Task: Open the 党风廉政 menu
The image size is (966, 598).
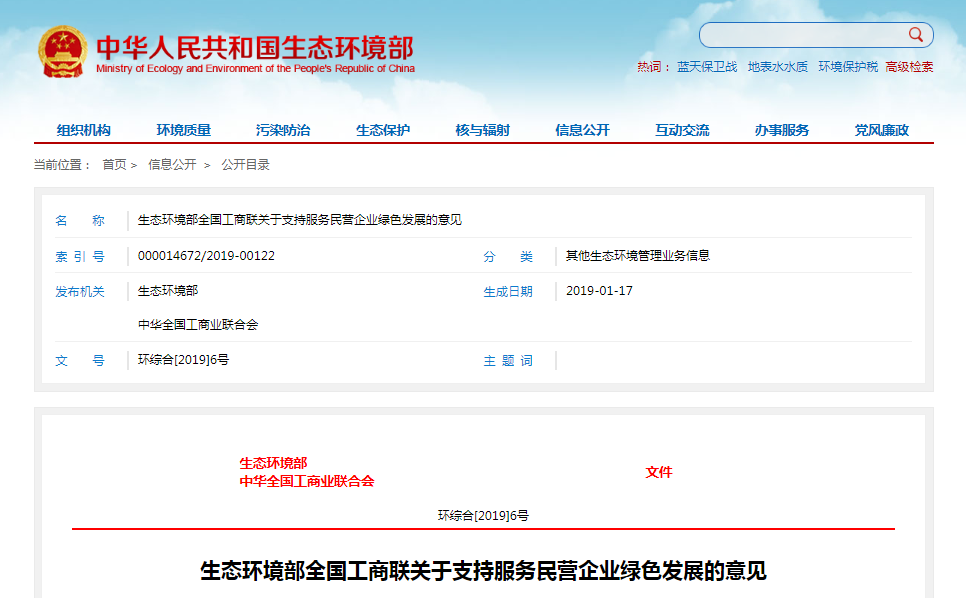Action: (x=882, y=130)
